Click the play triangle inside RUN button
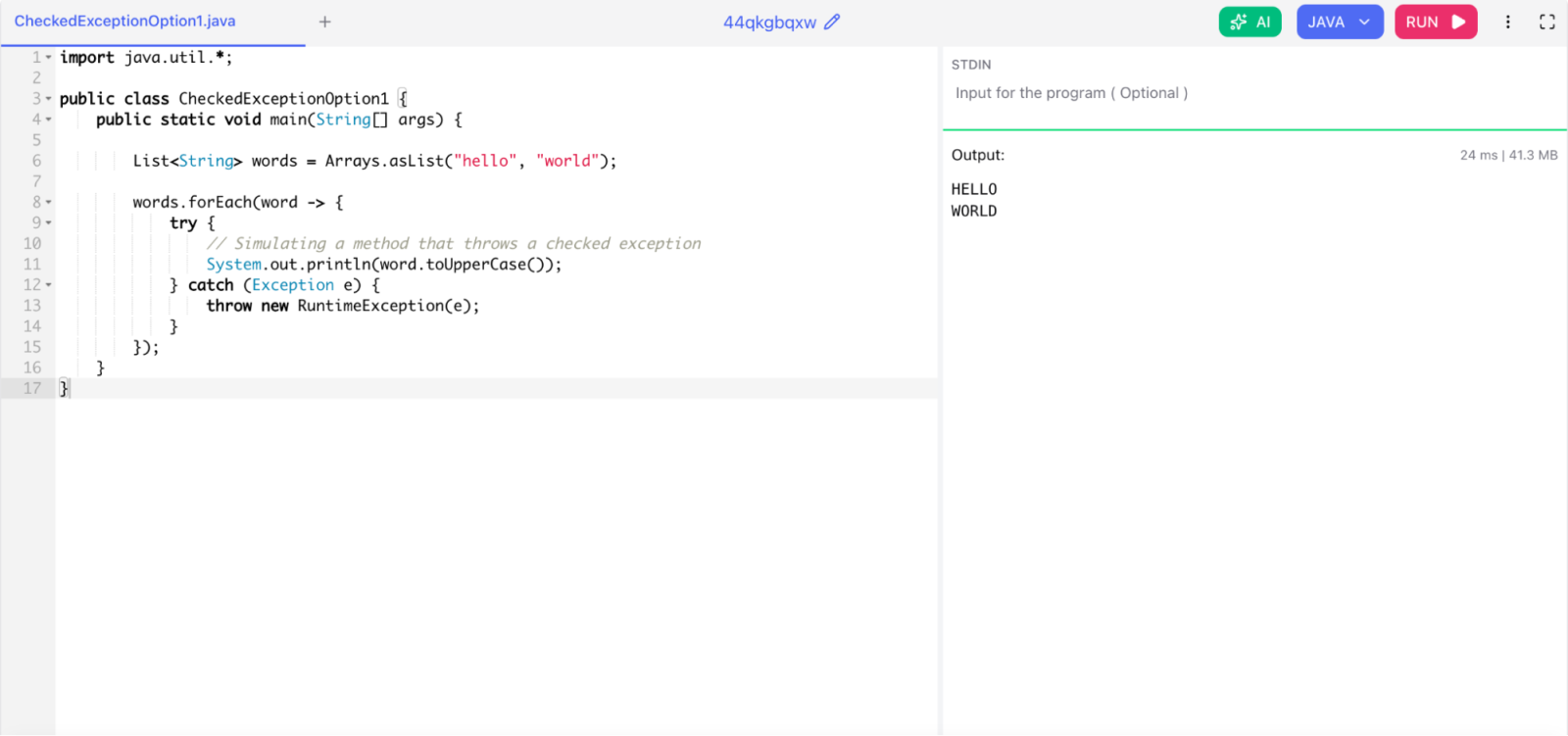Screen dimensions: 1568x736 [1458, 22]
